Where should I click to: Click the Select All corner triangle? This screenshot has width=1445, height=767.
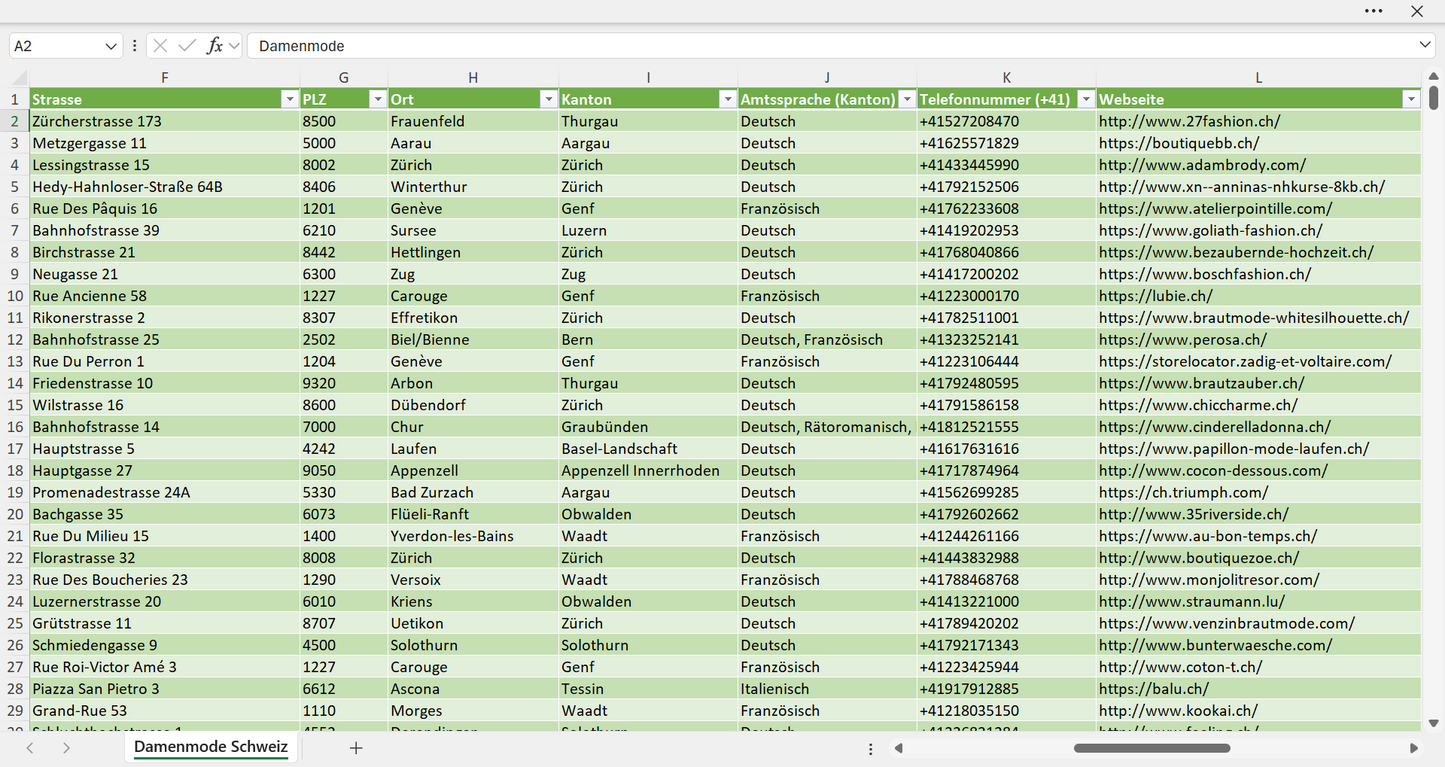(x=19, y=78)
